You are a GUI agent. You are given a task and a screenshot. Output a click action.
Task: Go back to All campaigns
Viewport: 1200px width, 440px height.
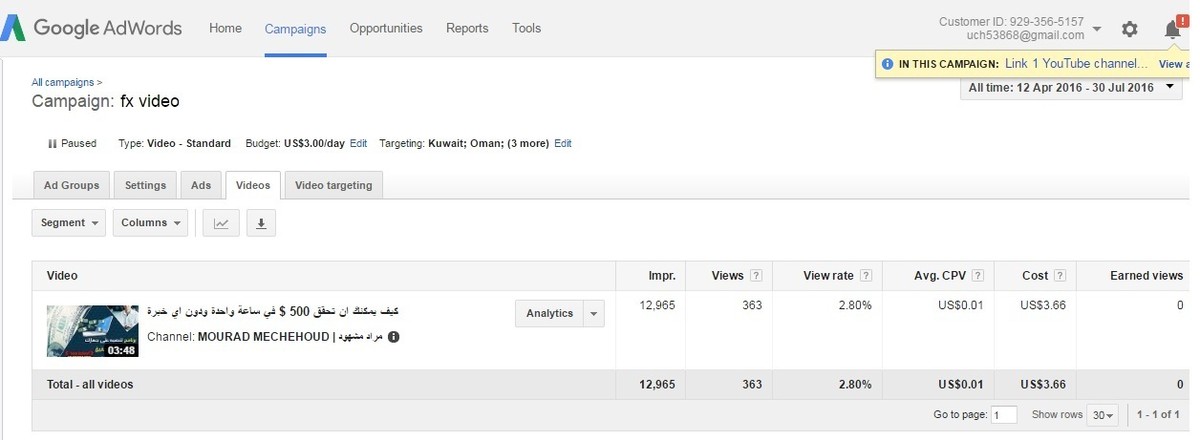pyautogui.click(x=64, y=82)
